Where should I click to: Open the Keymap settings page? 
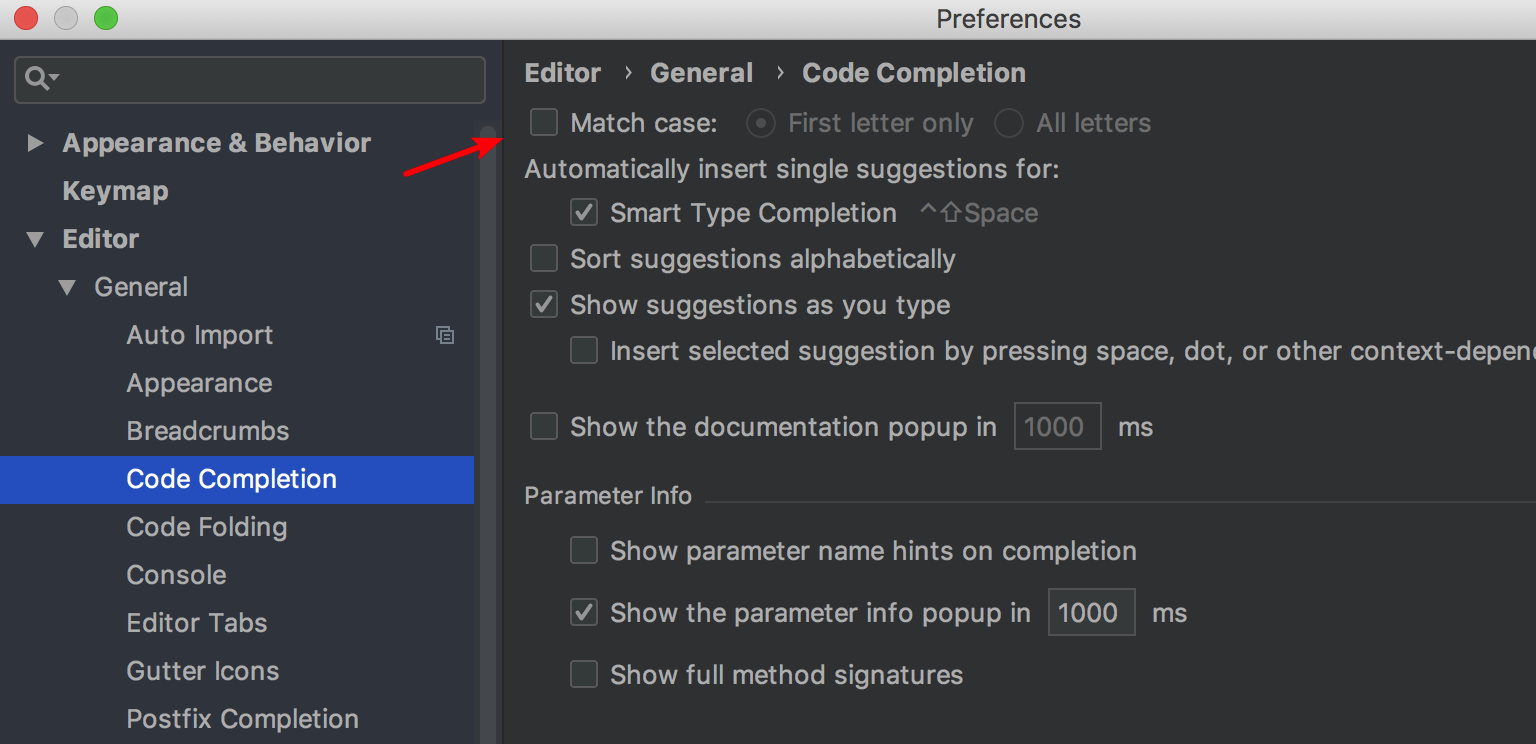coord(115,191)
